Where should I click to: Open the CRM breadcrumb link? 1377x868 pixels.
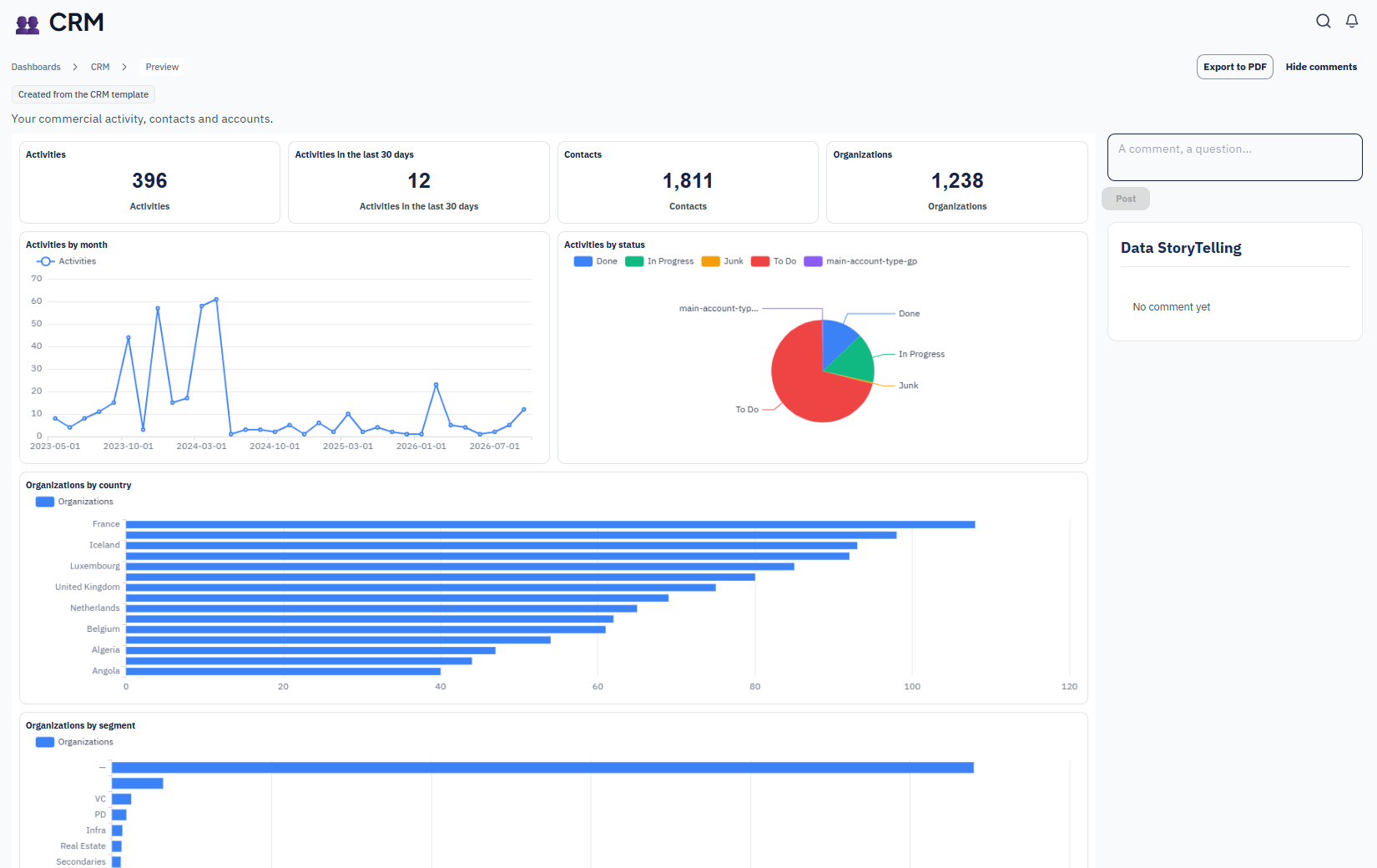(100, 67)
